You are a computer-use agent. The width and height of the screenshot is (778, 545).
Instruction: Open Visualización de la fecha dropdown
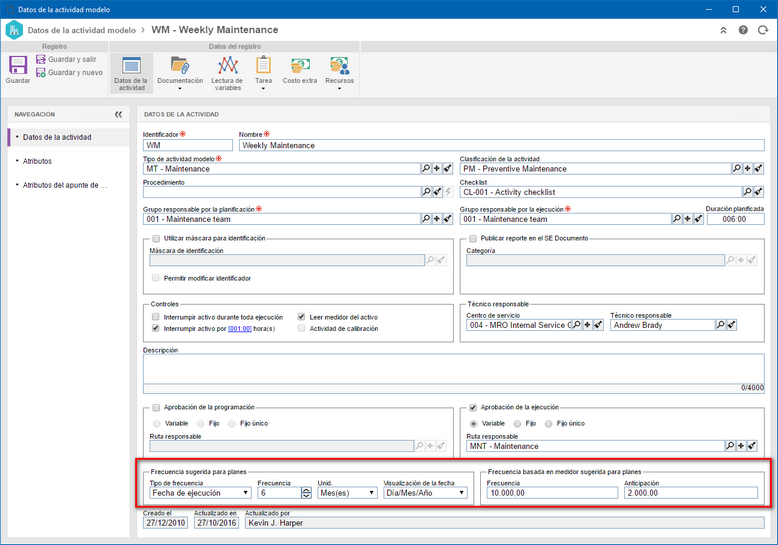point(425,493)
